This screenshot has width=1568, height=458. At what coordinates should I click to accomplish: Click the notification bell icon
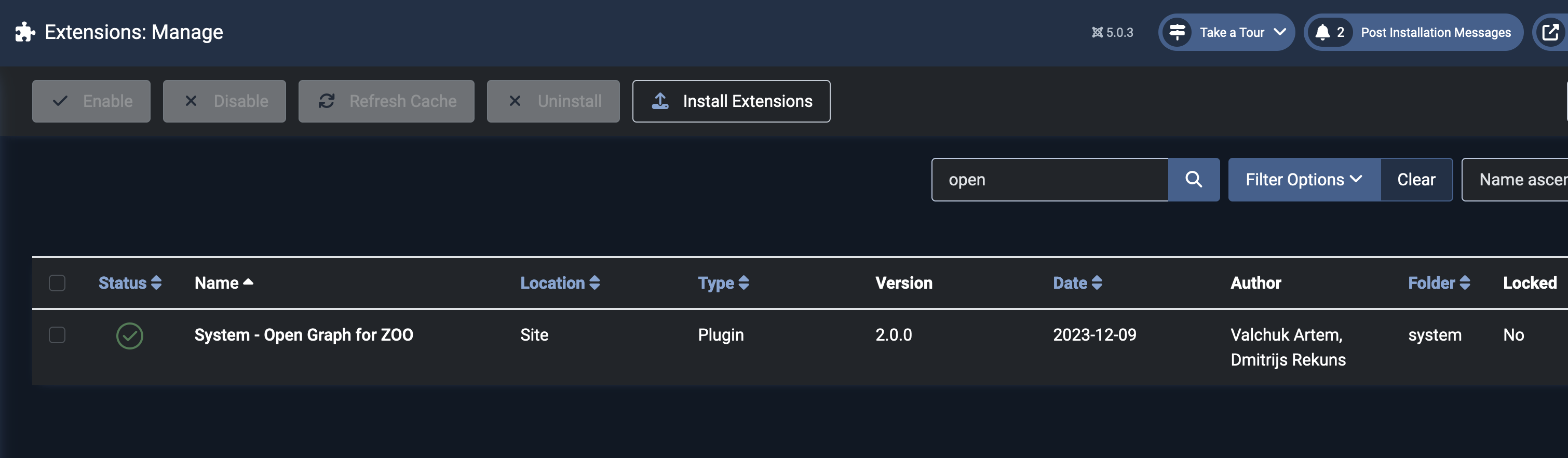1322,32
